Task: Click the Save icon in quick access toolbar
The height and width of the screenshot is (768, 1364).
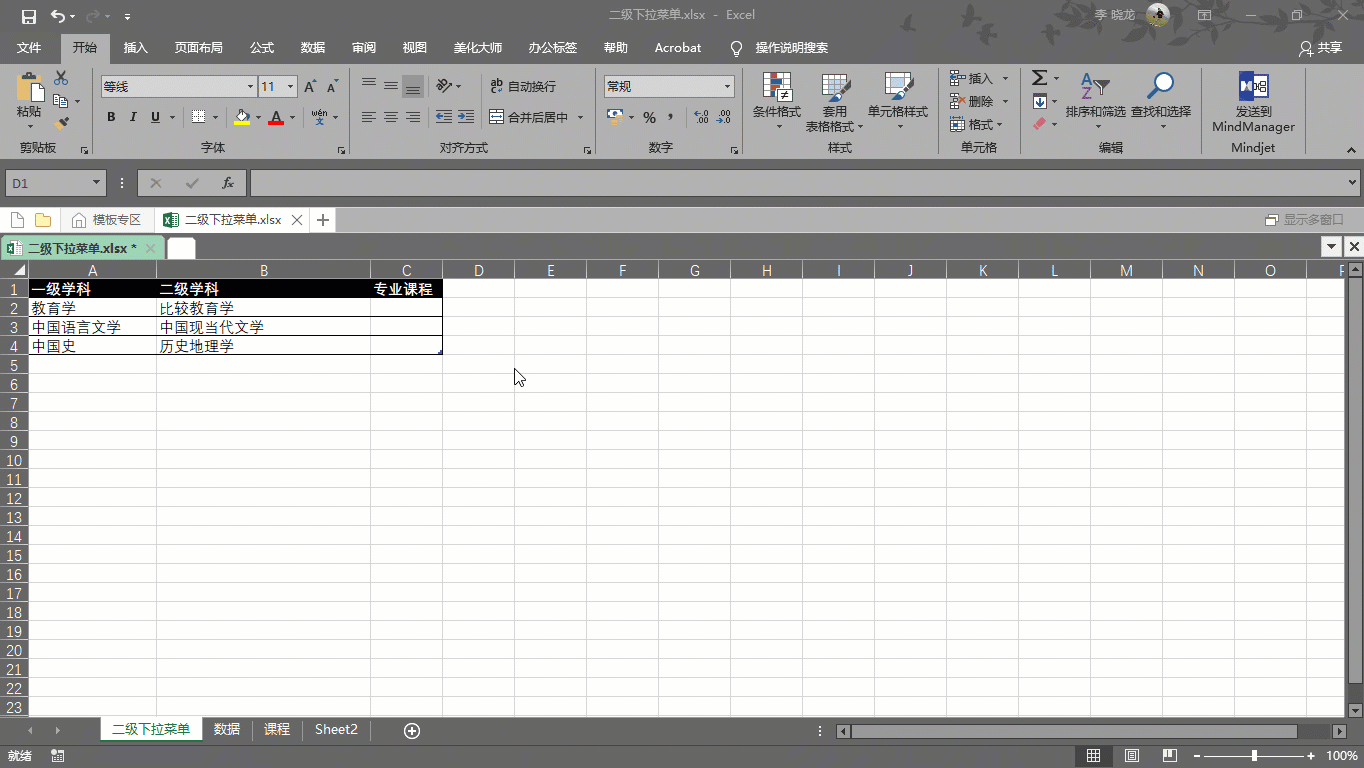Action: pyautogui.click(x=28, y=16)
